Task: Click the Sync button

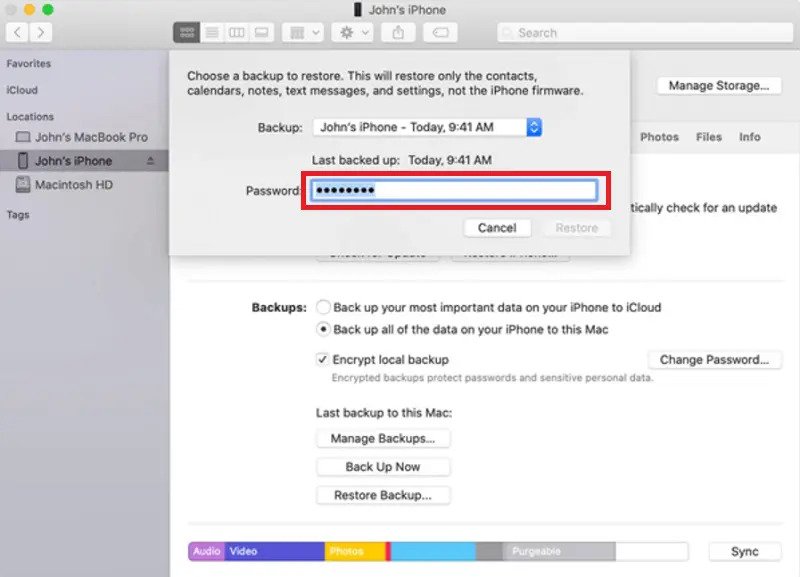Action: point(744,551)
